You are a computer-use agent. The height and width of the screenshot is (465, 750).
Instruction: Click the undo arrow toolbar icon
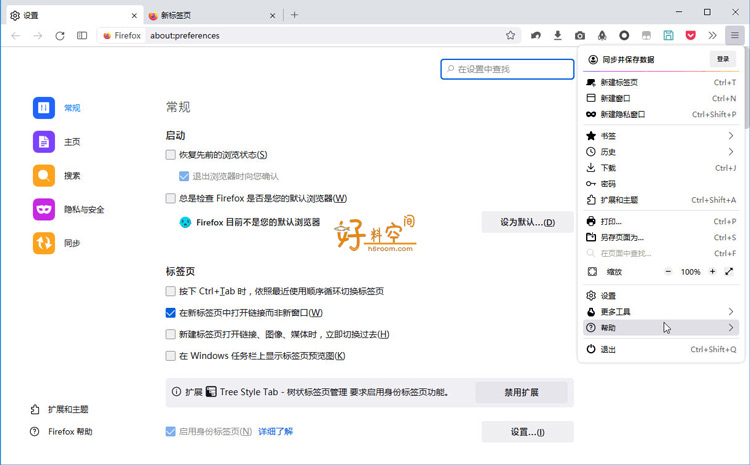pyautogui.click(x=536, y=35)
